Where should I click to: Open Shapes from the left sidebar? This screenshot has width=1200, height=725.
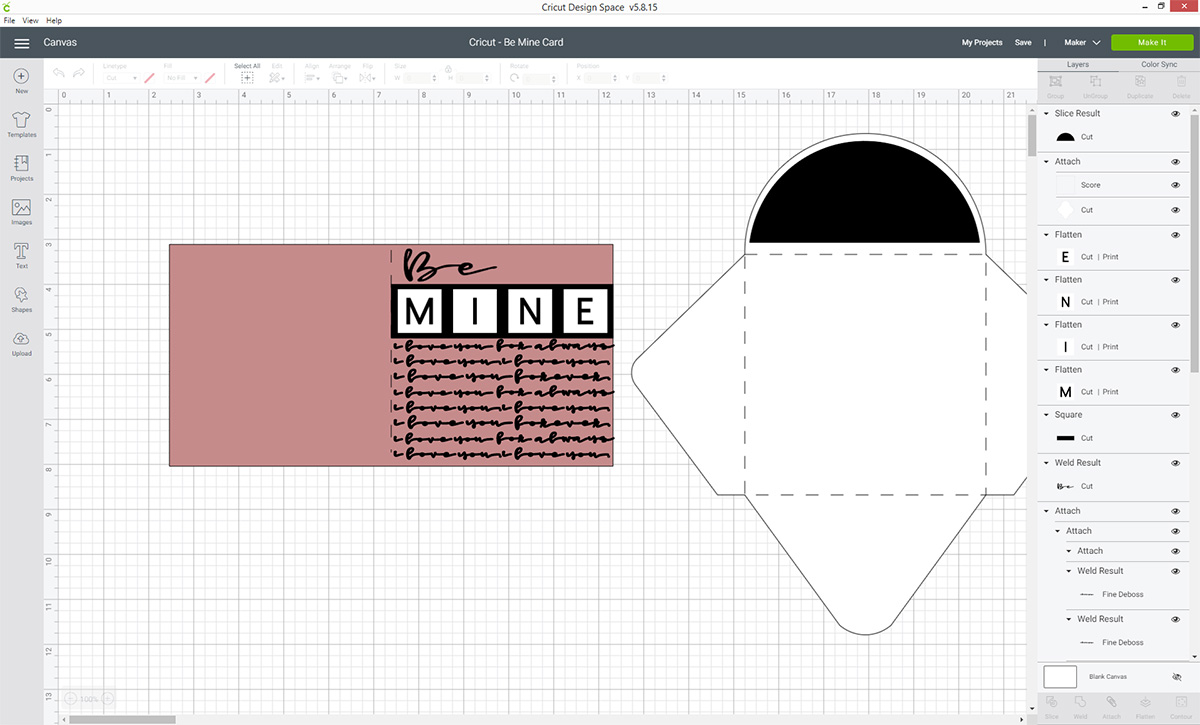pyautogui.click(x=21, y=298)
